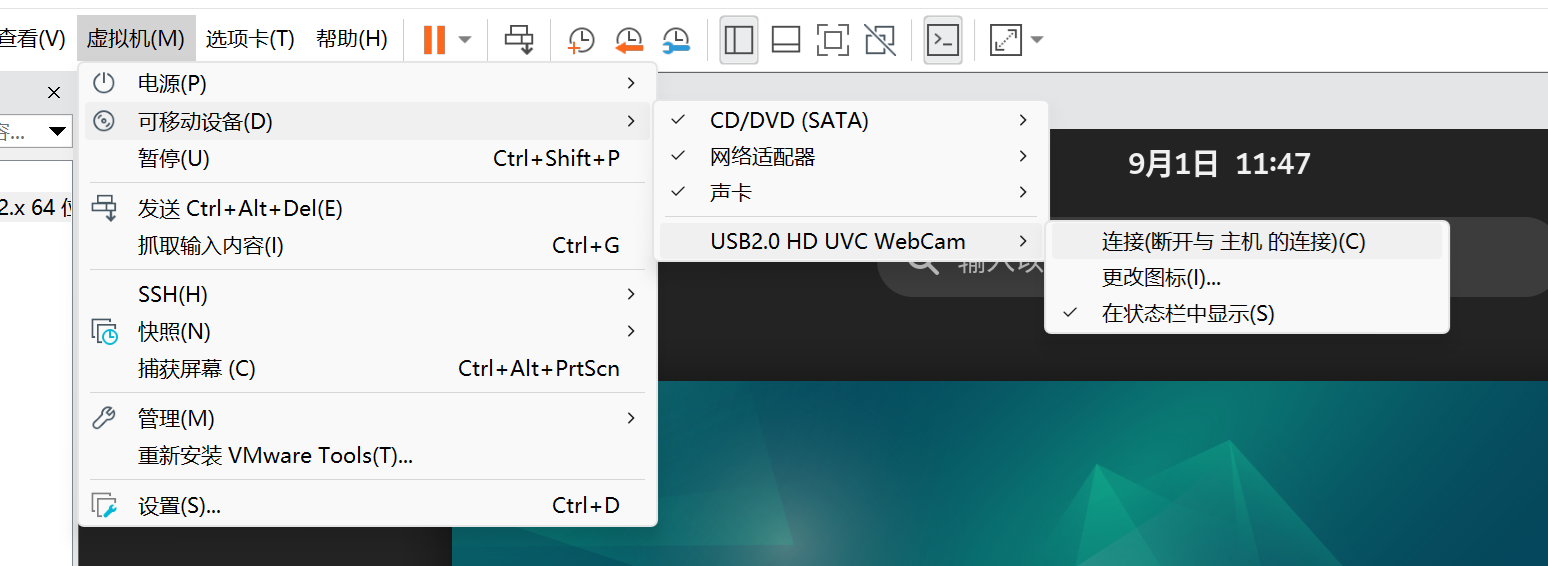Enter full screen mode from toolbar

832,40
